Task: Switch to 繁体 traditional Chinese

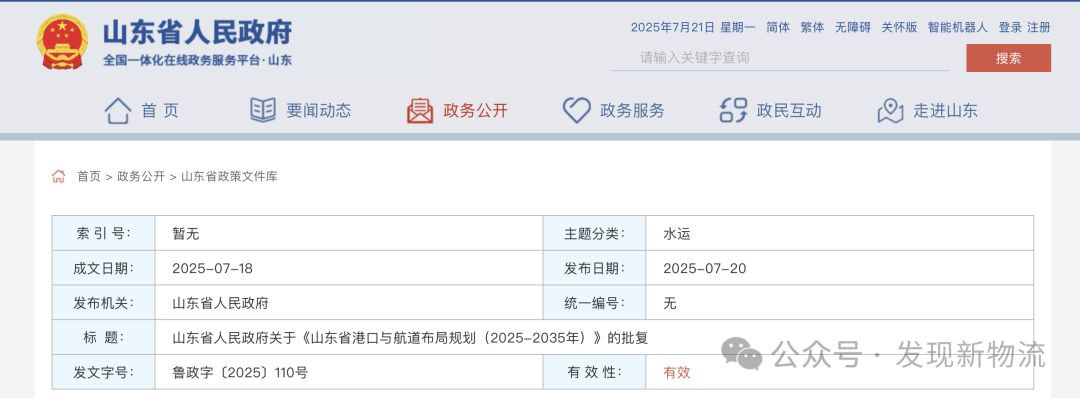Action: click(812, 28)
